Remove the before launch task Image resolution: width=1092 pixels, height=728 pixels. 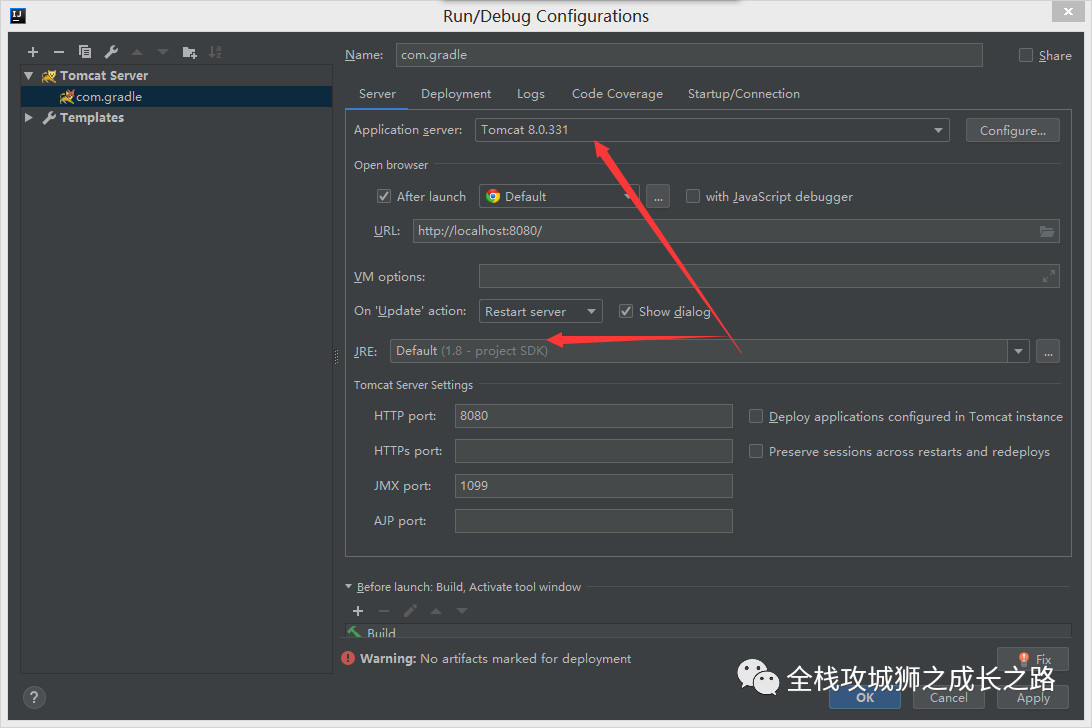[384, 611]
